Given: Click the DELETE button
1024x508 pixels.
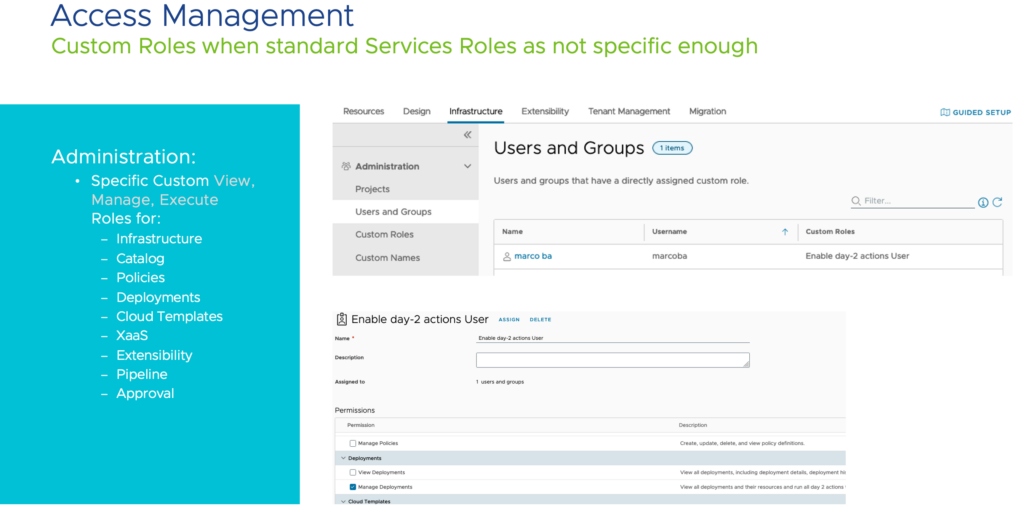Looking at the screenshot, I should pos(540,320).
